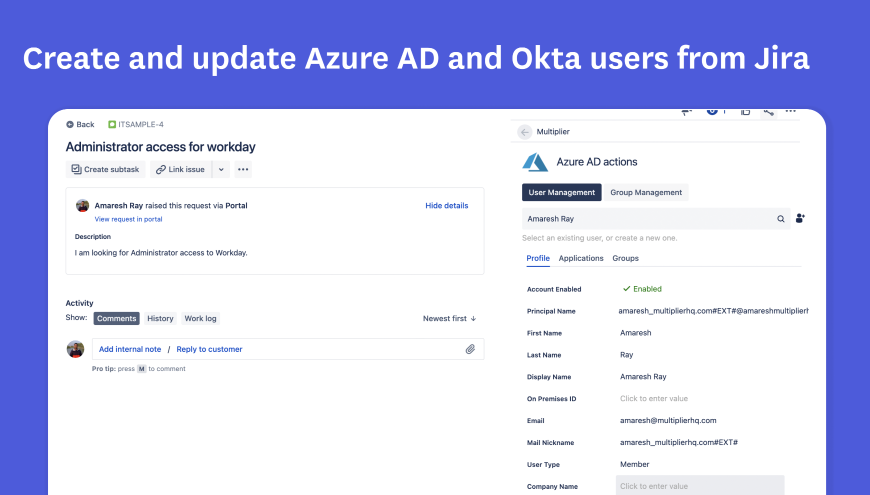Screen dimensions: 870x495
Task: Edit the Principal Name value
Action: tap(713, 311)
